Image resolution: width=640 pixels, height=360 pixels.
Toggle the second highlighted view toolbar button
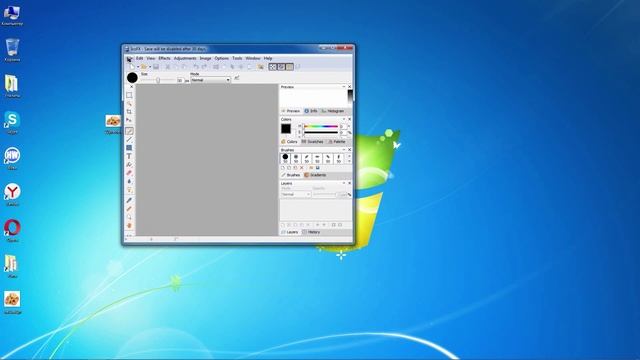281,67
